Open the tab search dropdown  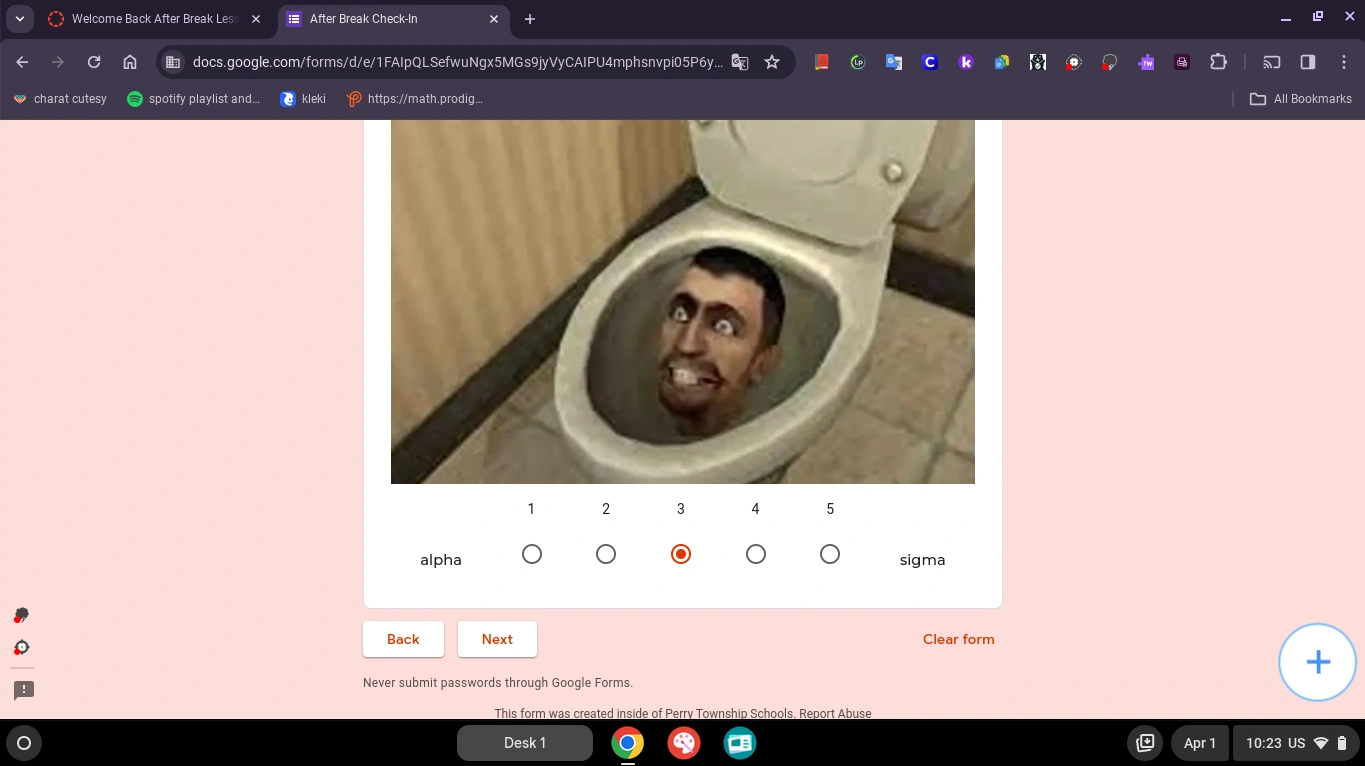tap(19, 19)
